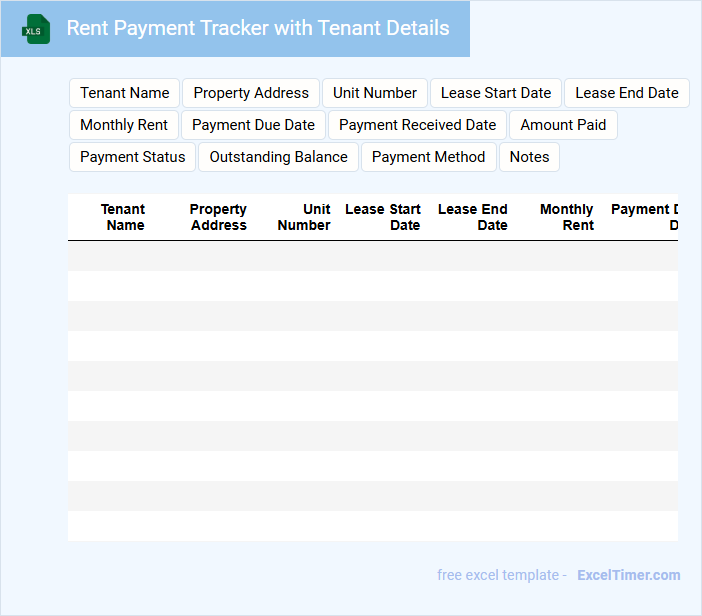Select the Payment Due Date tag

click(253, 125)
